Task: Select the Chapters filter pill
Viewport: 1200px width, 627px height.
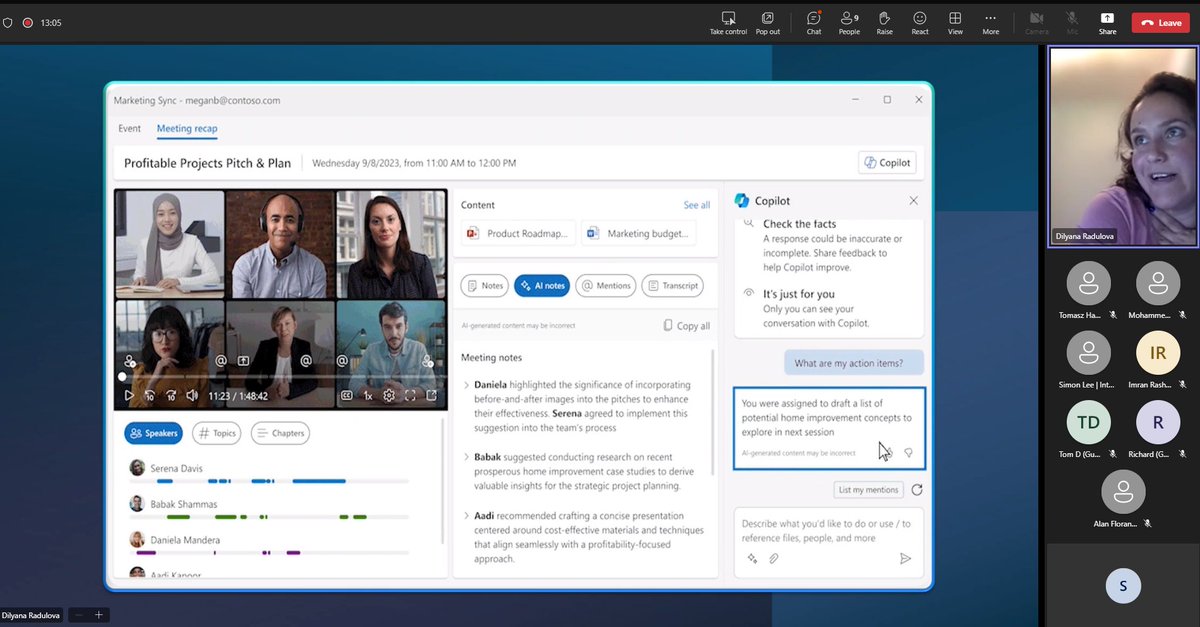Action: point(279,433)
